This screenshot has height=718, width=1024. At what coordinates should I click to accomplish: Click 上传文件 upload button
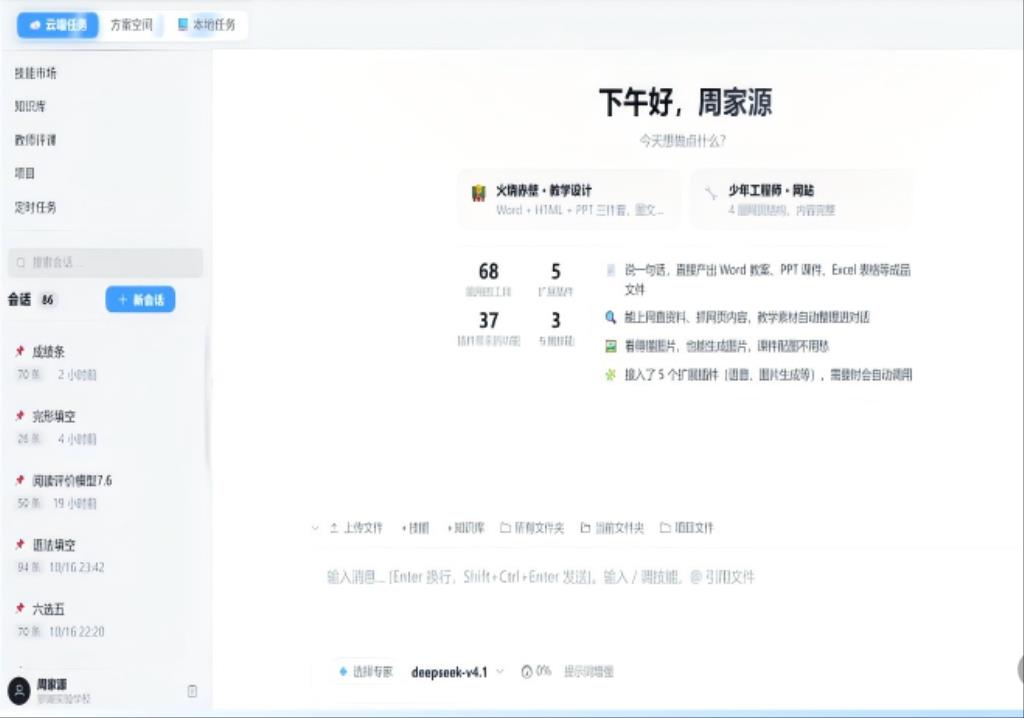click(x=356, y=527)
